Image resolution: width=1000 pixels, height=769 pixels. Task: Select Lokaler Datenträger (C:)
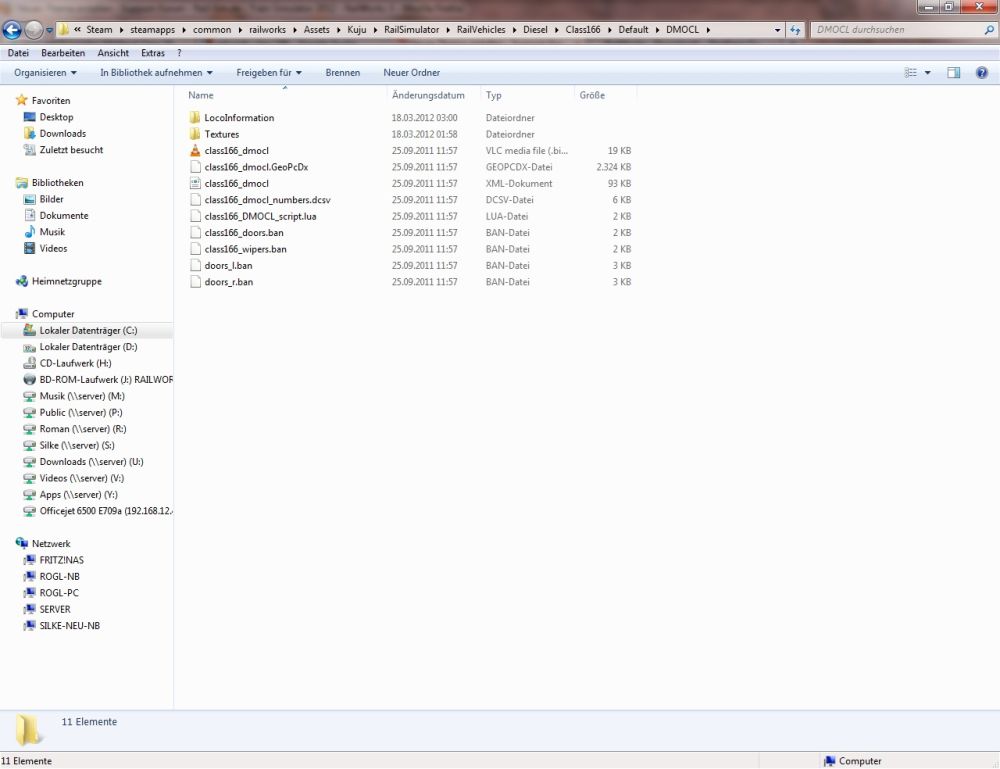88,330
